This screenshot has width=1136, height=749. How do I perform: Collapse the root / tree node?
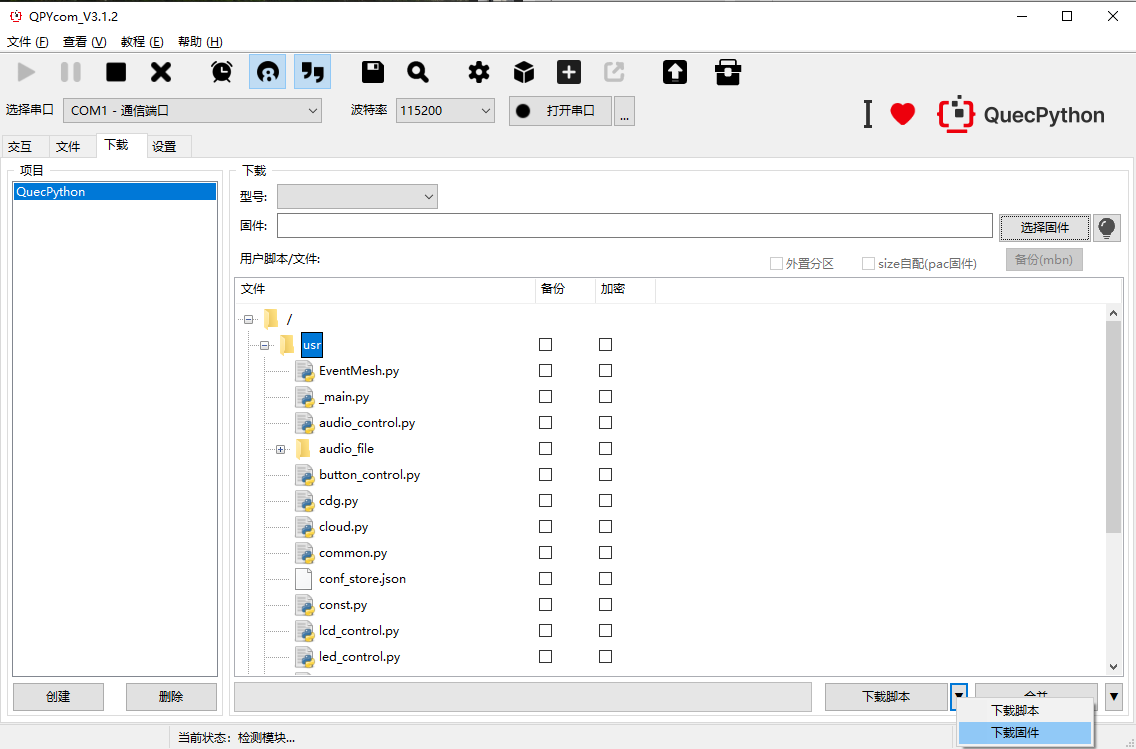tap(248, 319)
